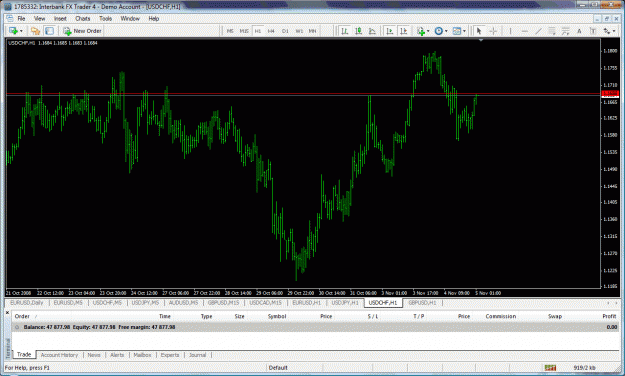Select the M5 timeframe button

(x=230, y=31)
